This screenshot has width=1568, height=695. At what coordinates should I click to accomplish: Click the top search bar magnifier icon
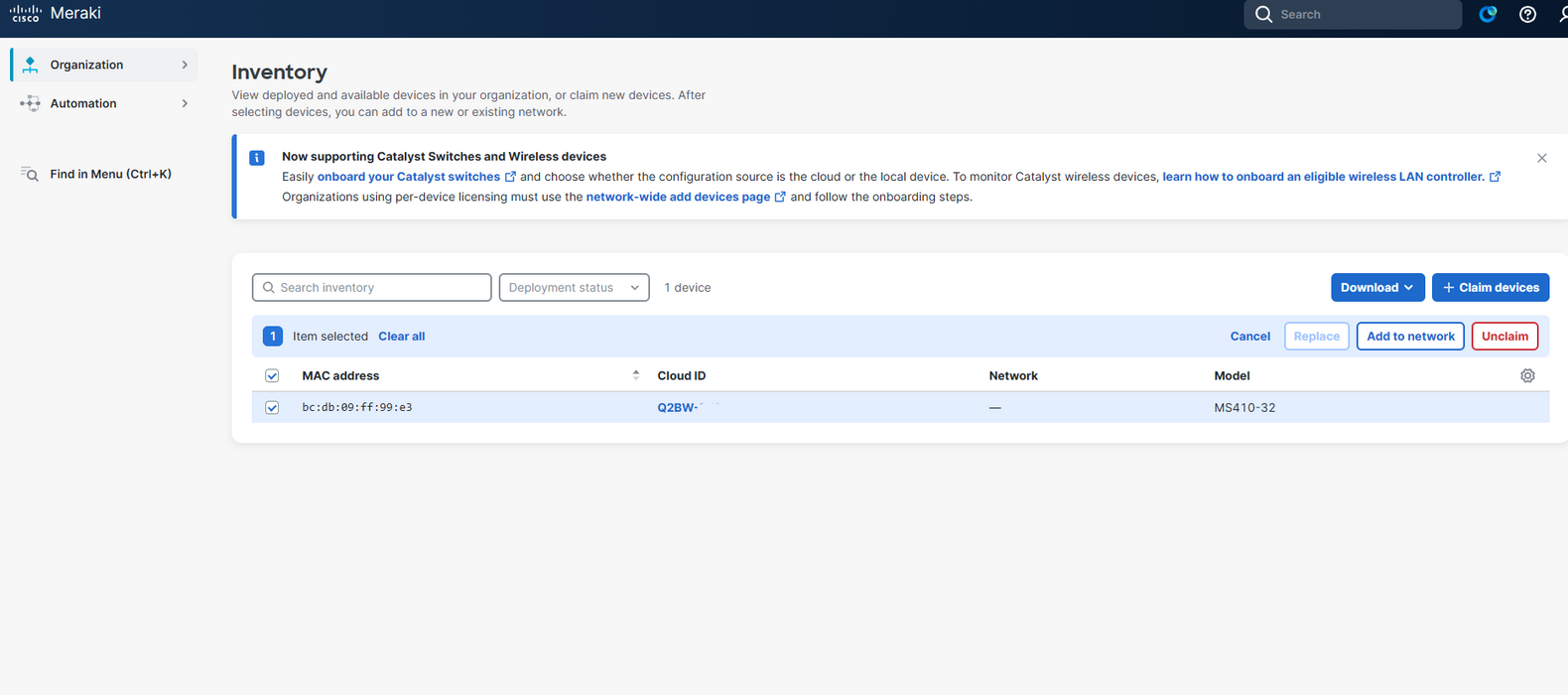click(1263, 14)
